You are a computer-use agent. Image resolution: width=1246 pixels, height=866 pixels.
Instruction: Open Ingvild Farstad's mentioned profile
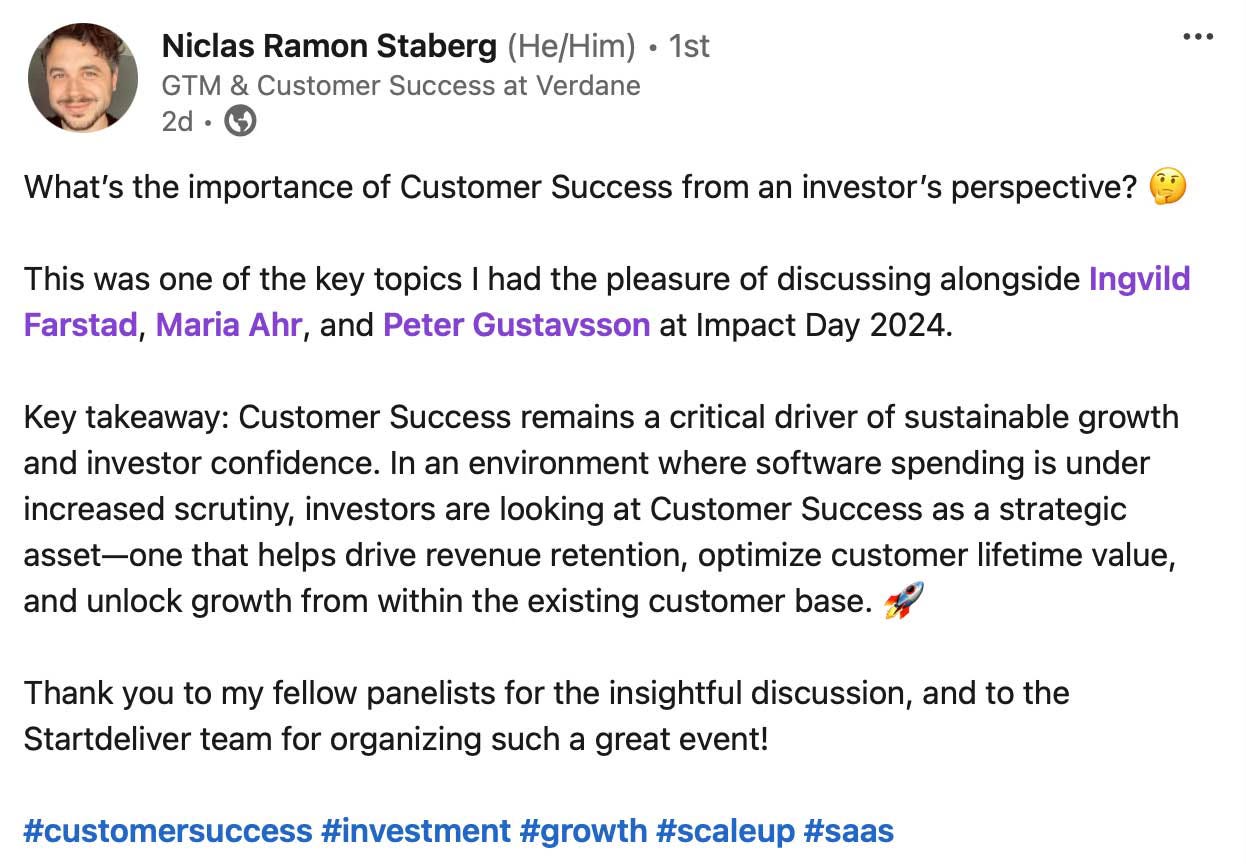pos(1138,279)
